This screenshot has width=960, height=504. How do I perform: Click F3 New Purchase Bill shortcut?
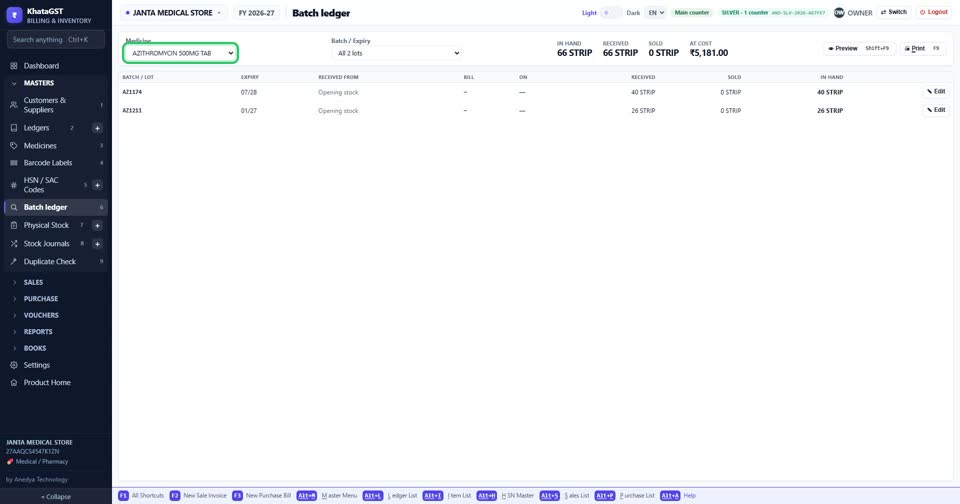[x=262, y=495]
